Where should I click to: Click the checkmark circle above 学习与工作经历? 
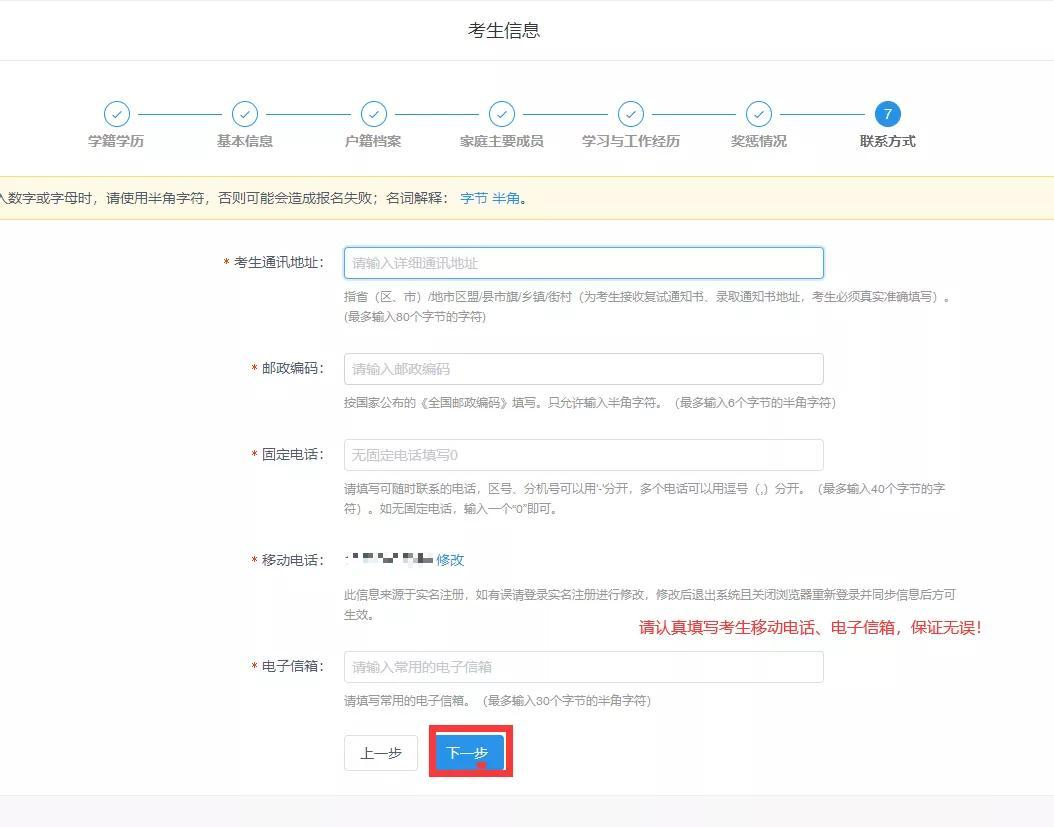tap(630, 115)
